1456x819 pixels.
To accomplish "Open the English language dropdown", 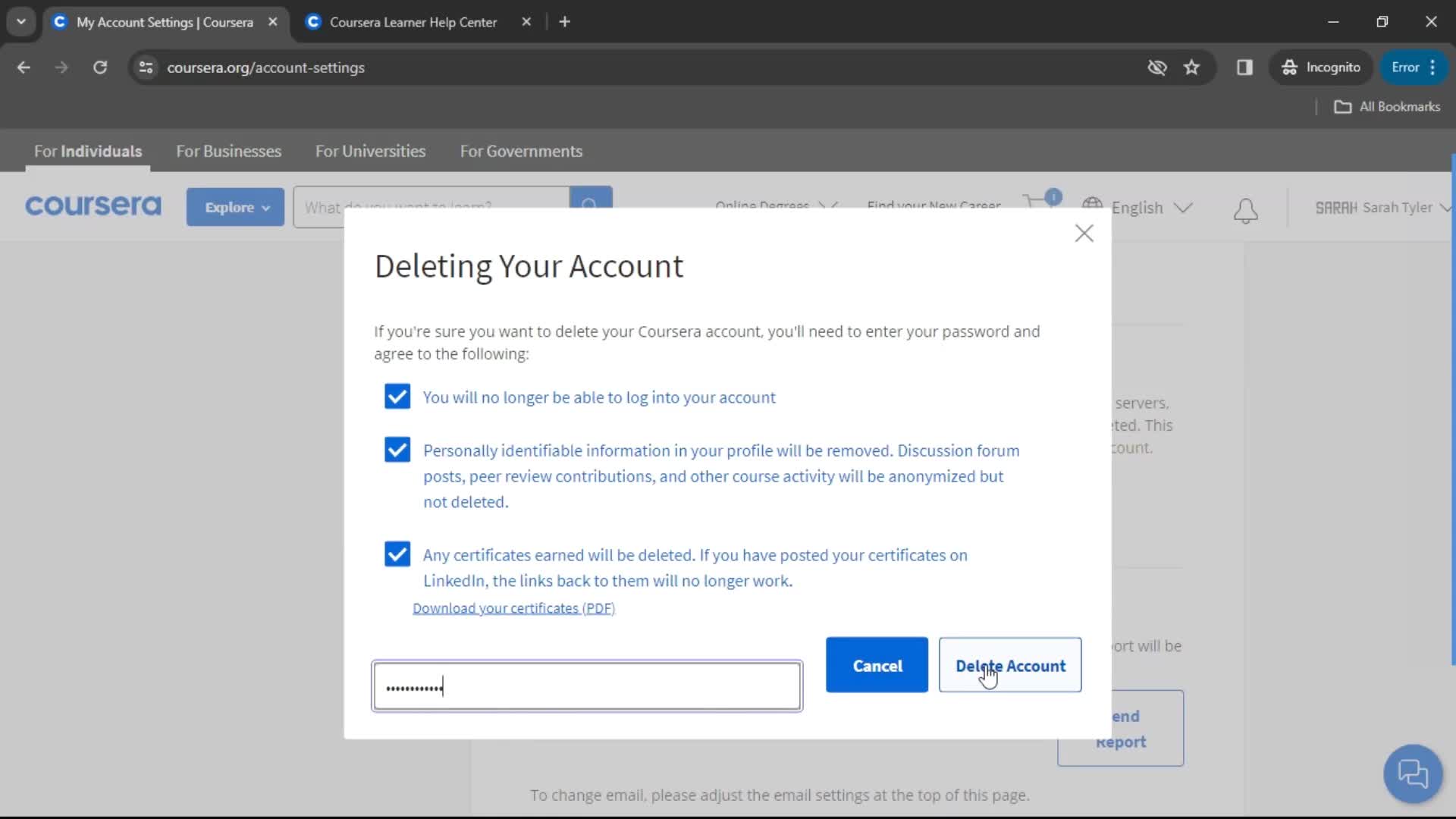I will (1137, 207).
